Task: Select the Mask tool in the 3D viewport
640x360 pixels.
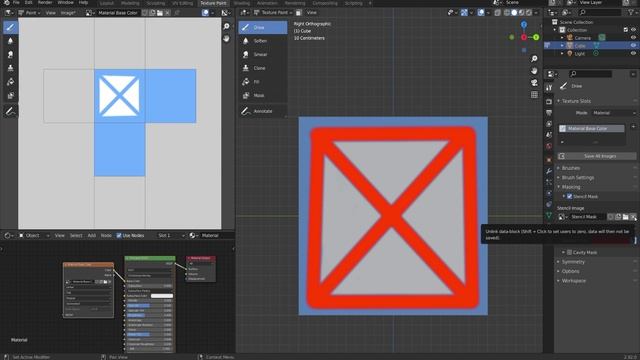Action: [x=262, y=96]
